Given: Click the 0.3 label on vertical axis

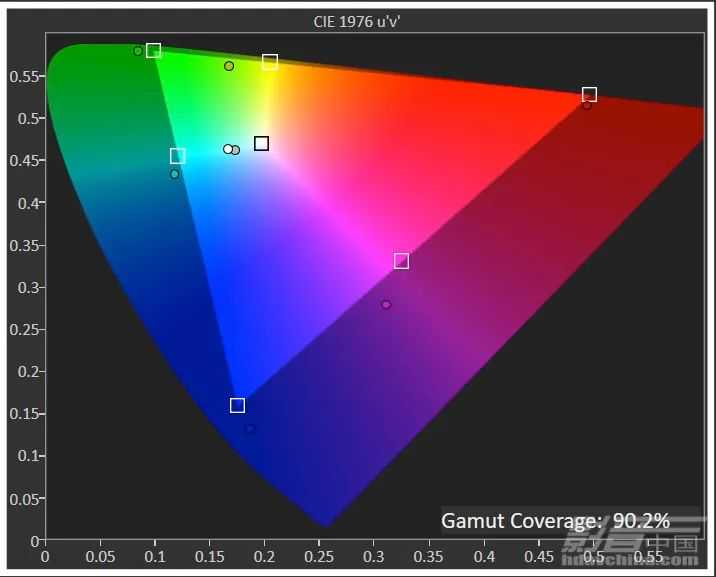Looking at the screenshot, I should (28, 287).
